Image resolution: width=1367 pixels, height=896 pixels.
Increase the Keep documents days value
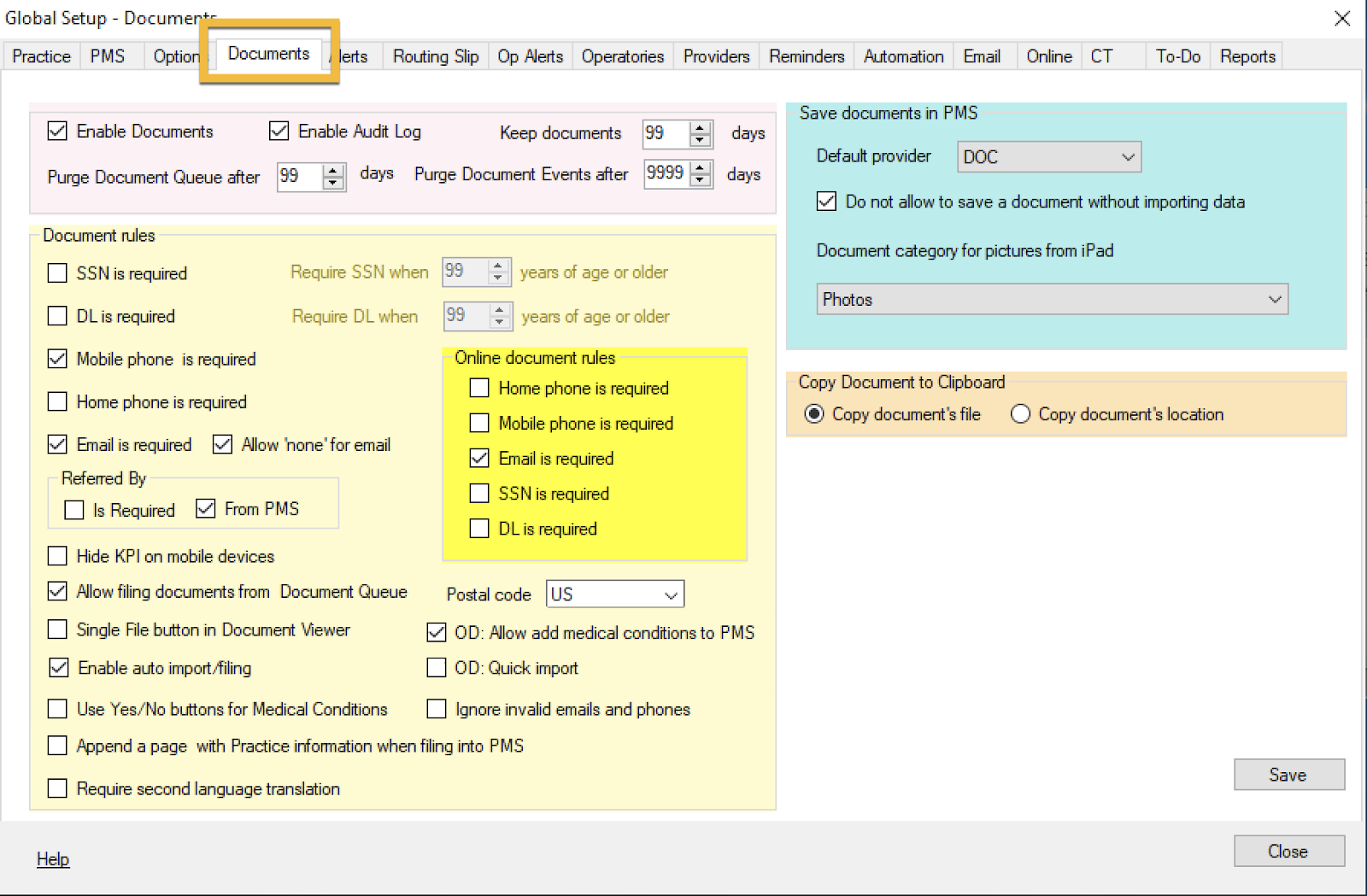point(701,128)
